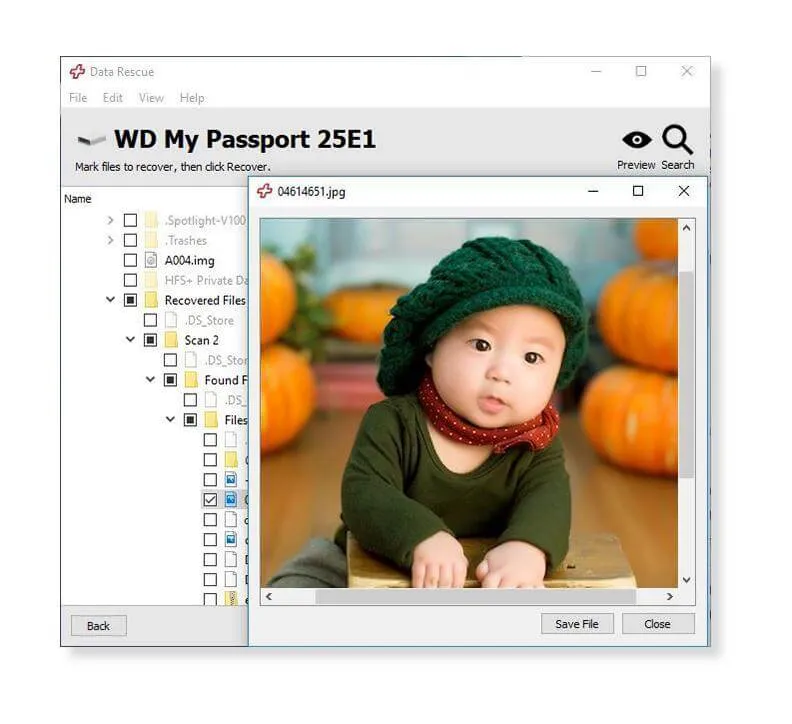Collapse the Scan 2 folder node
792x724 pixels.
tap(130, 340)
